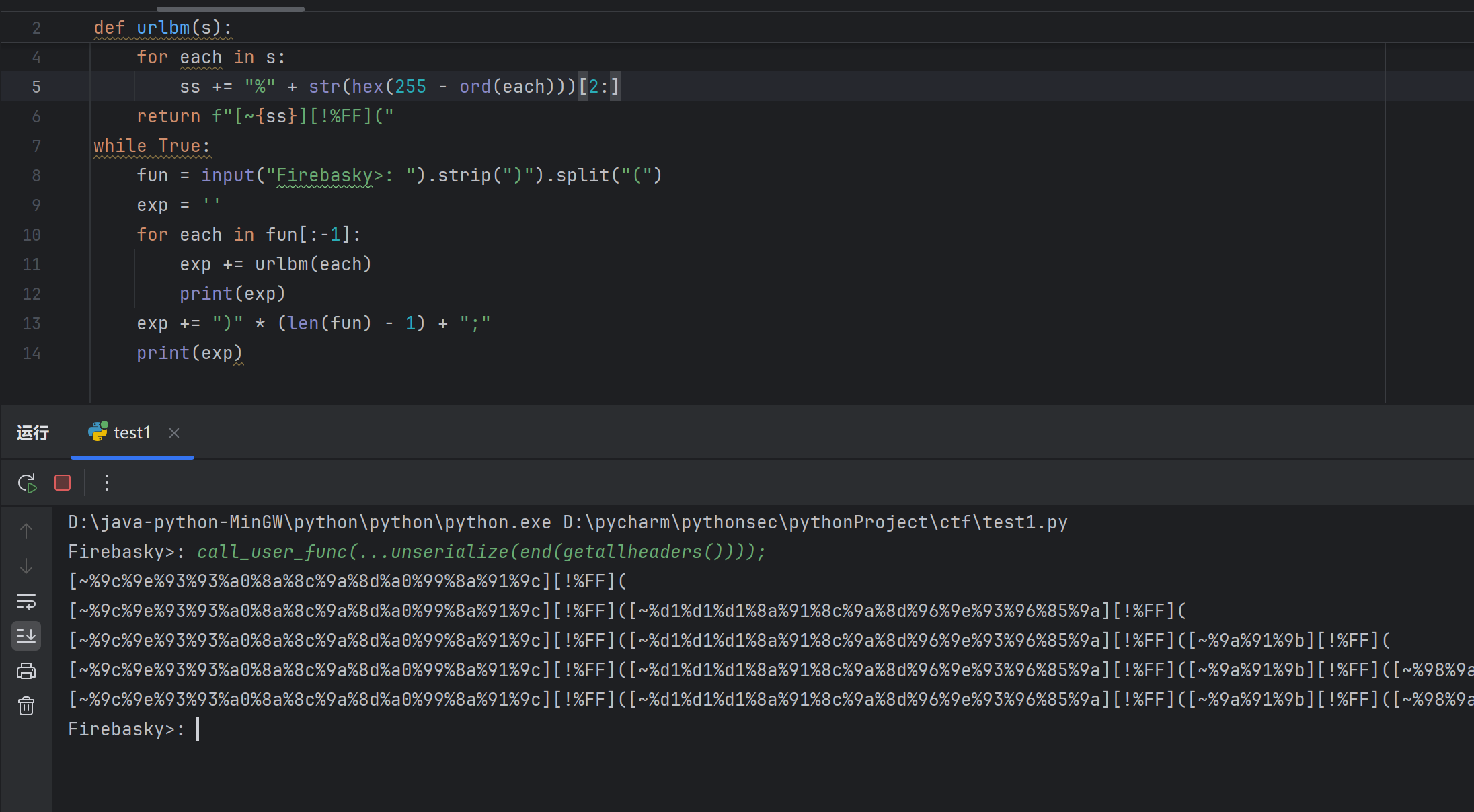Open the three-dot more actions menu
The width and height of the screenshot is (1474, 812).
(106, 483)
